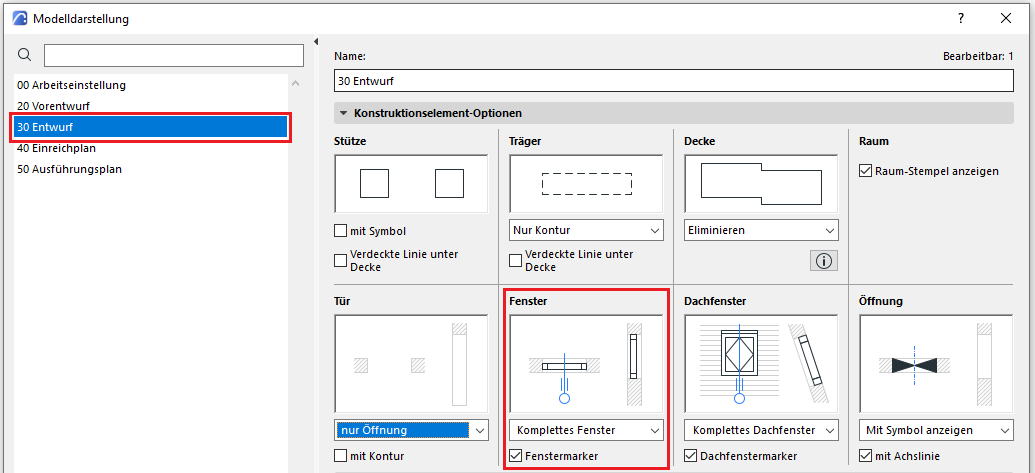Open the Träger Nur Kontur dropdown
Viewport: 1035px width, 473px height.
(x=586, y=230)
